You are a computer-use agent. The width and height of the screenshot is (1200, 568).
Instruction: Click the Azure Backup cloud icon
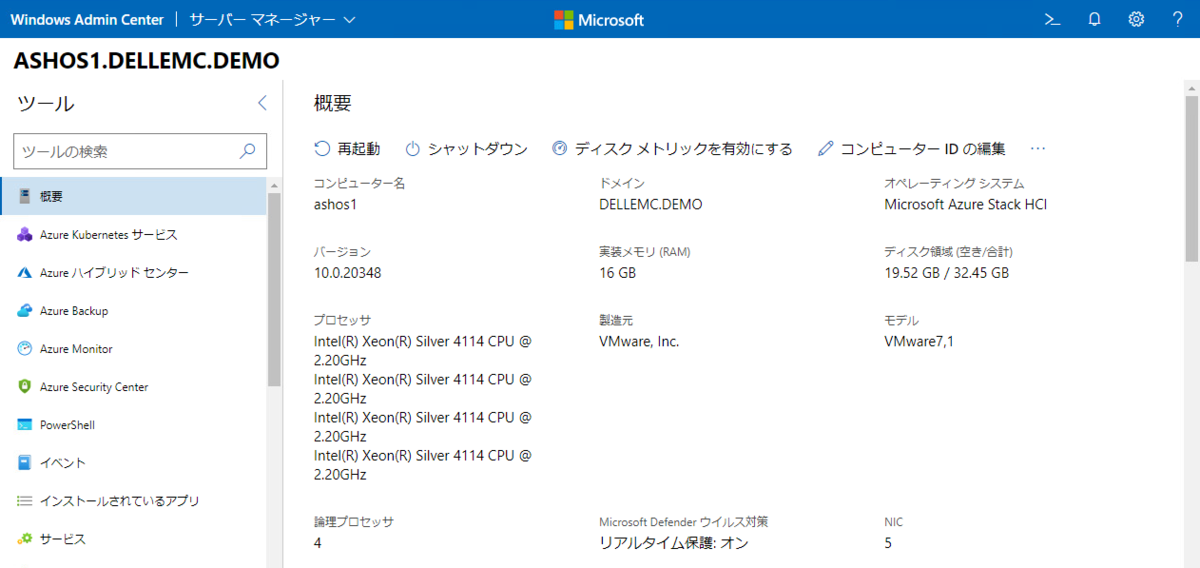point(25,310)
